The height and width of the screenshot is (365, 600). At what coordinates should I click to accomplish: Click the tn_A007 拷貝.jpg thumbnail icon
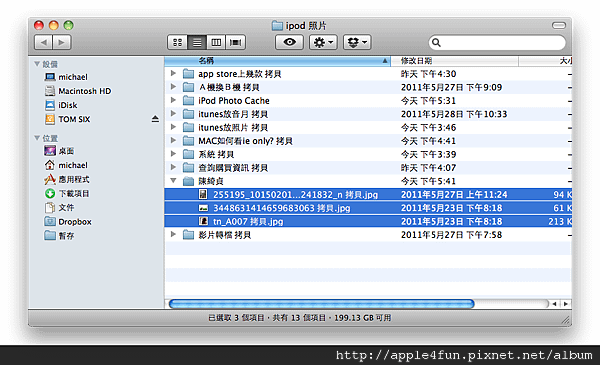pos(203,221)
